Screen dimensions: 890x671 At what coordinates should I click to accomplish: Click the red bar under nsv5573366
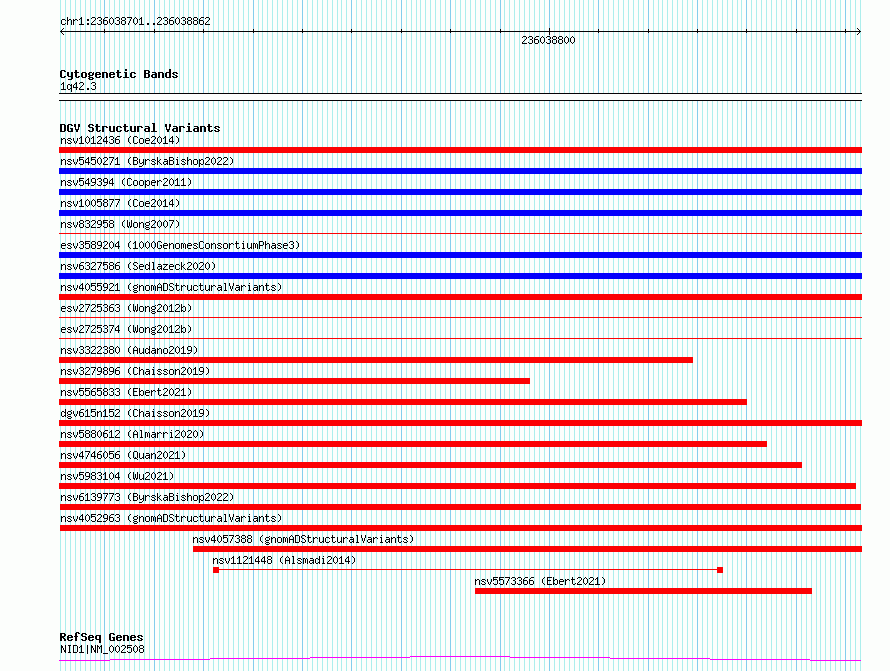643,591
